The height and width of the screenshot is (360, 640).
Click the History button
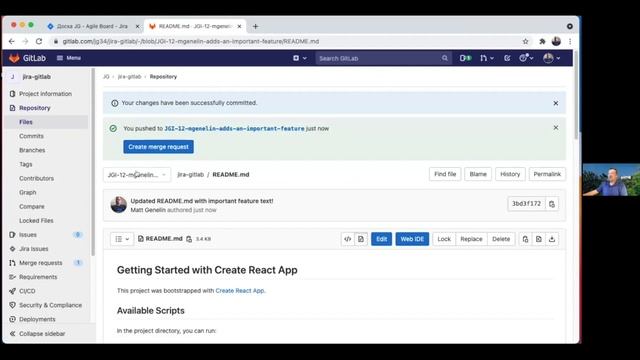point(510,174)
